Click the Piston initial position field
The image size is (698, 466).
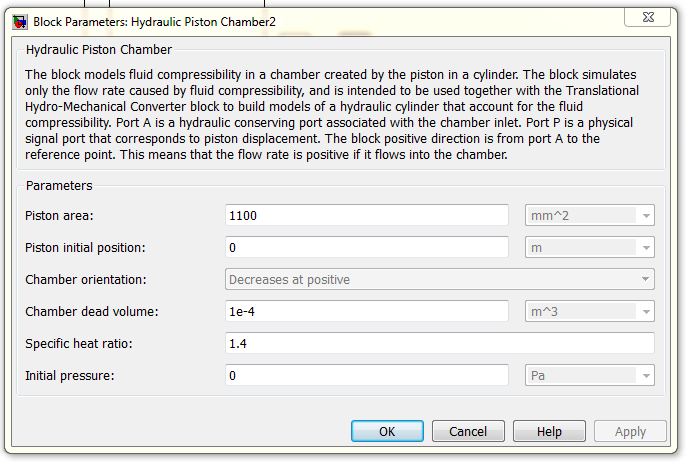[x=367, y=247]
